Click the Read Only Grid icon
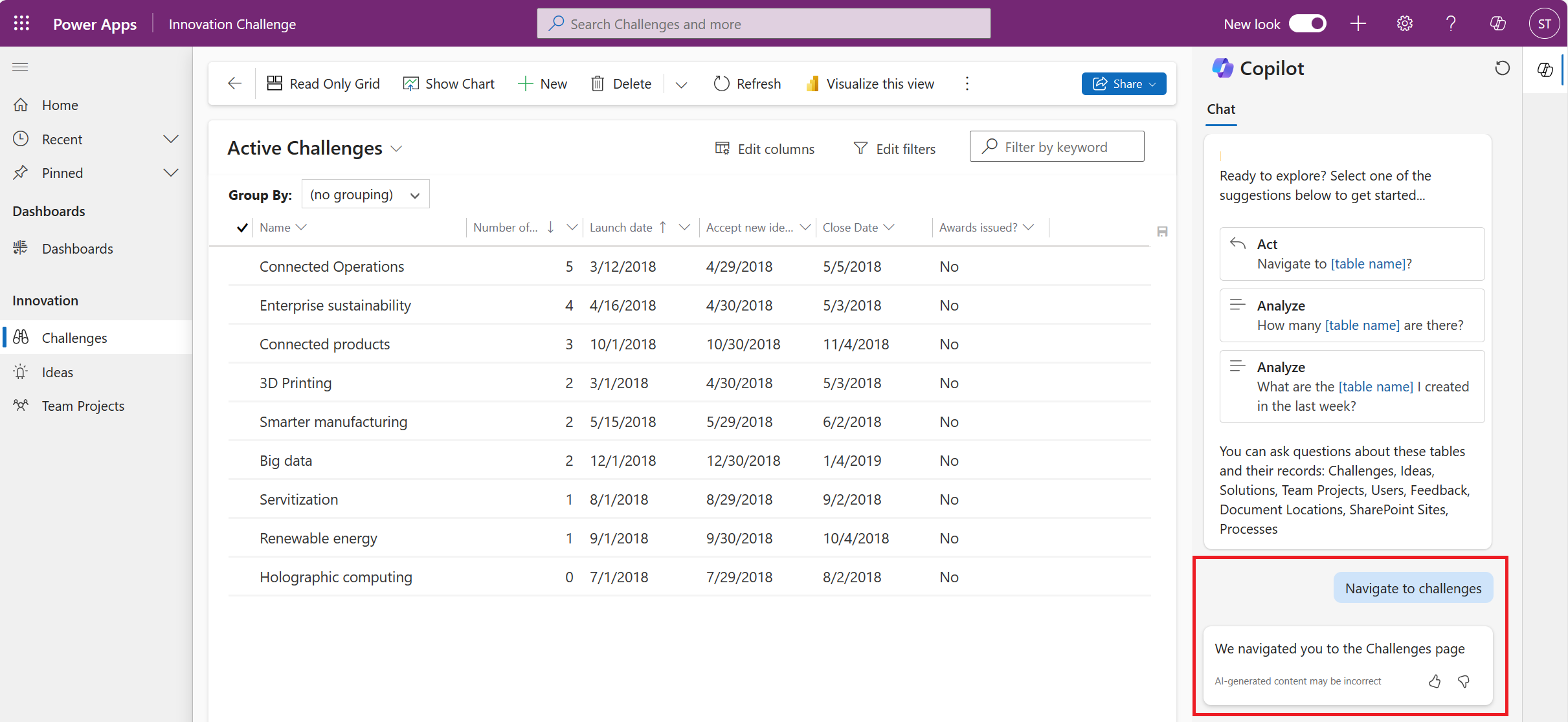 coord(274,83)
